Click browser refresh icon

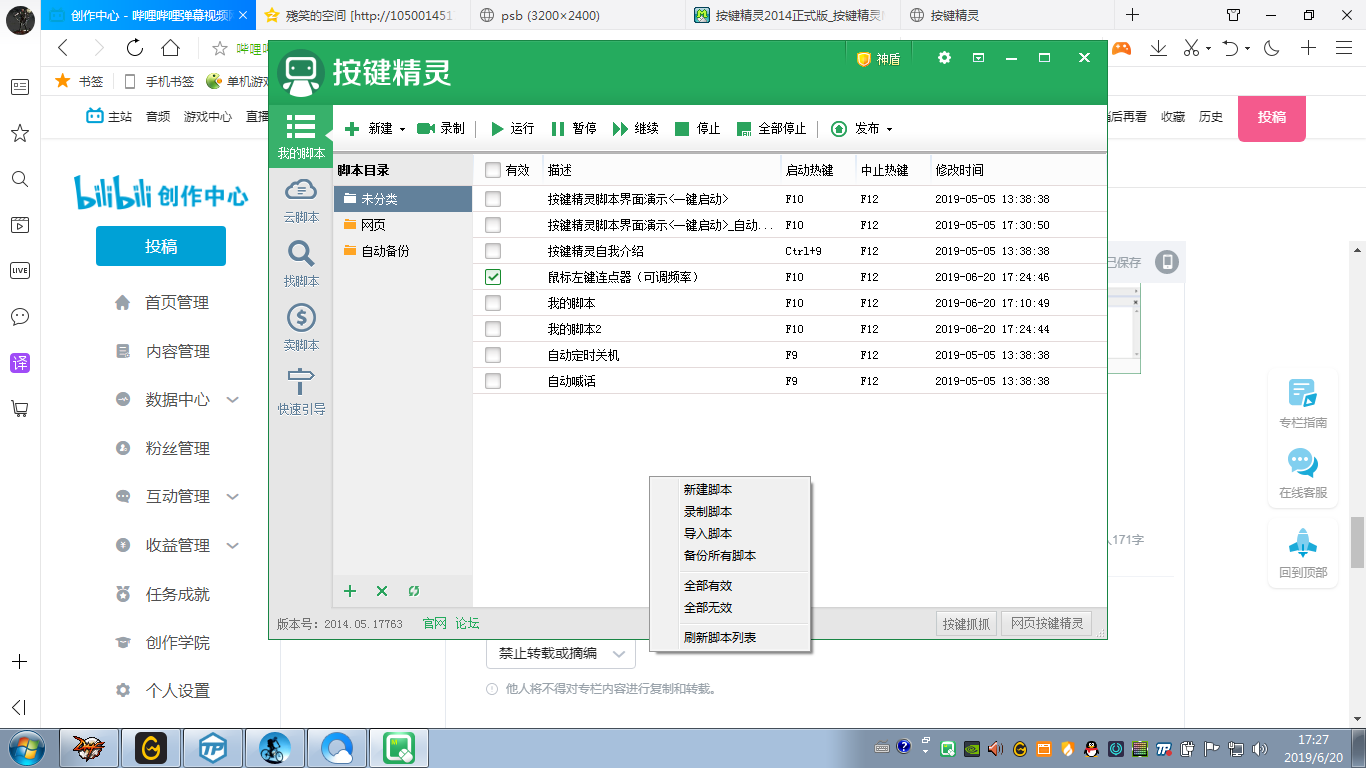click(135, 47)
